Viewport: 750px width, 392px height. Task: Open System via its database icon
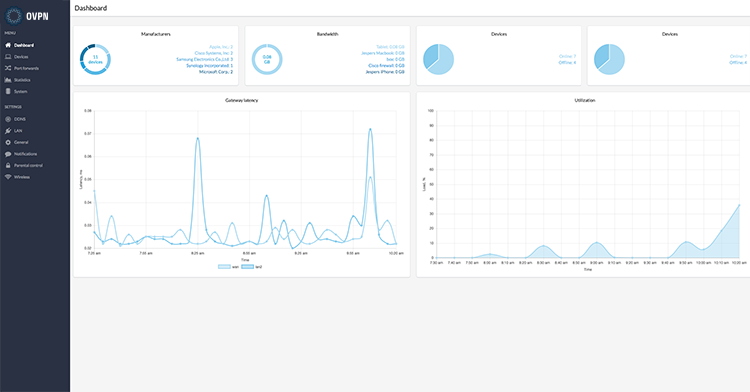coord(8,91)
